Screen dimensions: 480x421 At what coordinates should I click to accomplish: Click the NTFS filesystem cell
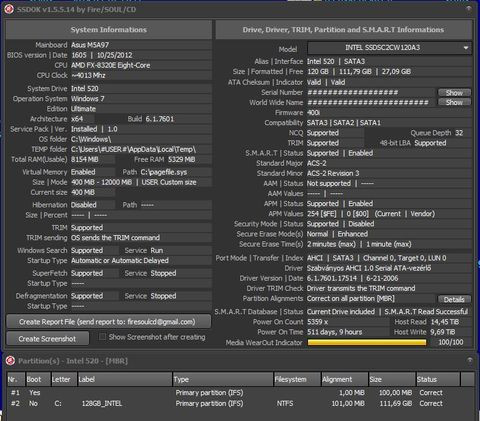click(285, 403)
